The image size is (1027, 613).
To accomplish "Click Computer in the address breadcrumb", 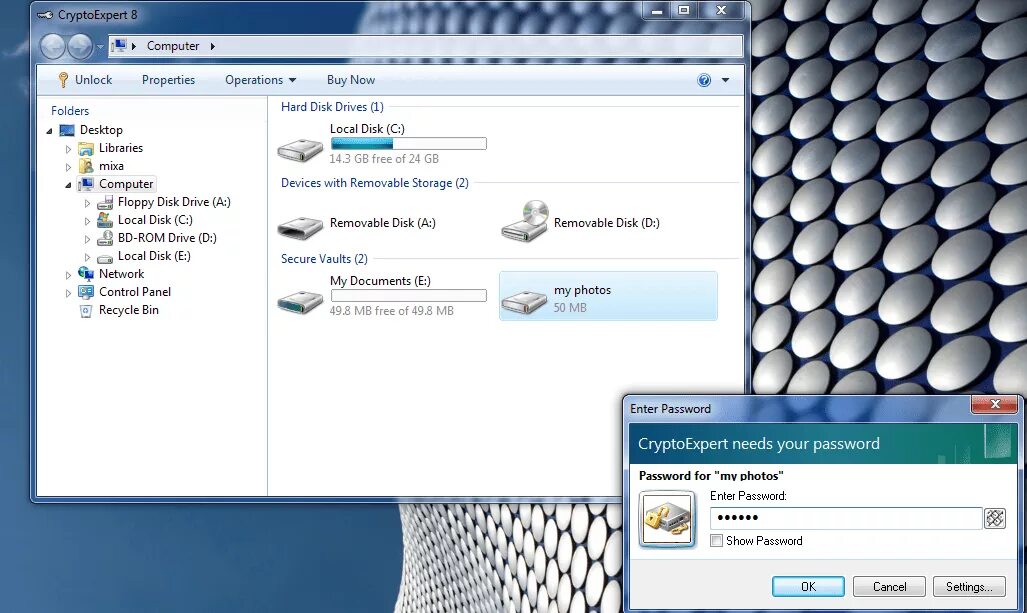I will pos(173,46).
